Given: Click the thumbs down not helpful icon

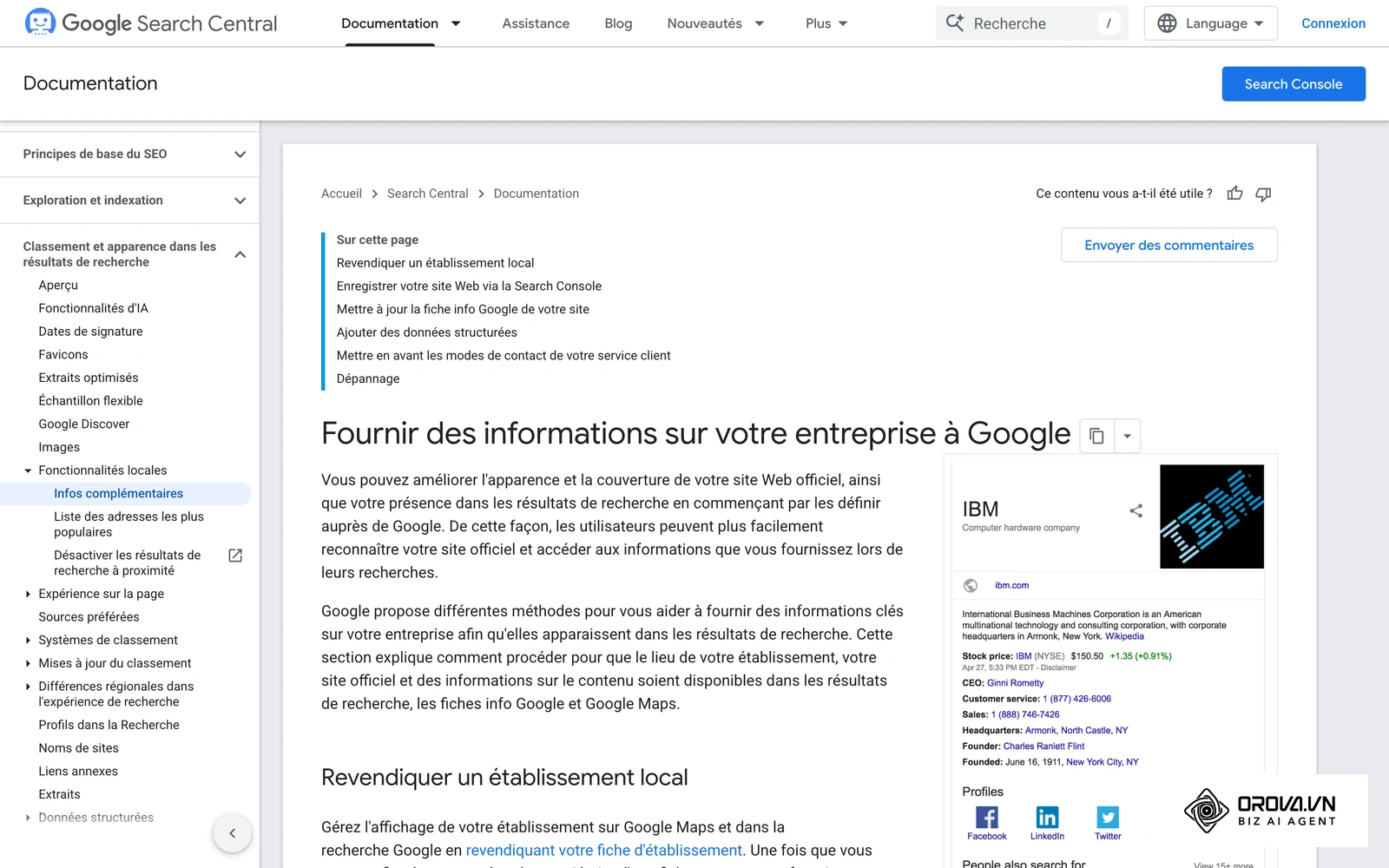Looking at the screenshot, I should pyautogui.click(x=1263, y=194).
